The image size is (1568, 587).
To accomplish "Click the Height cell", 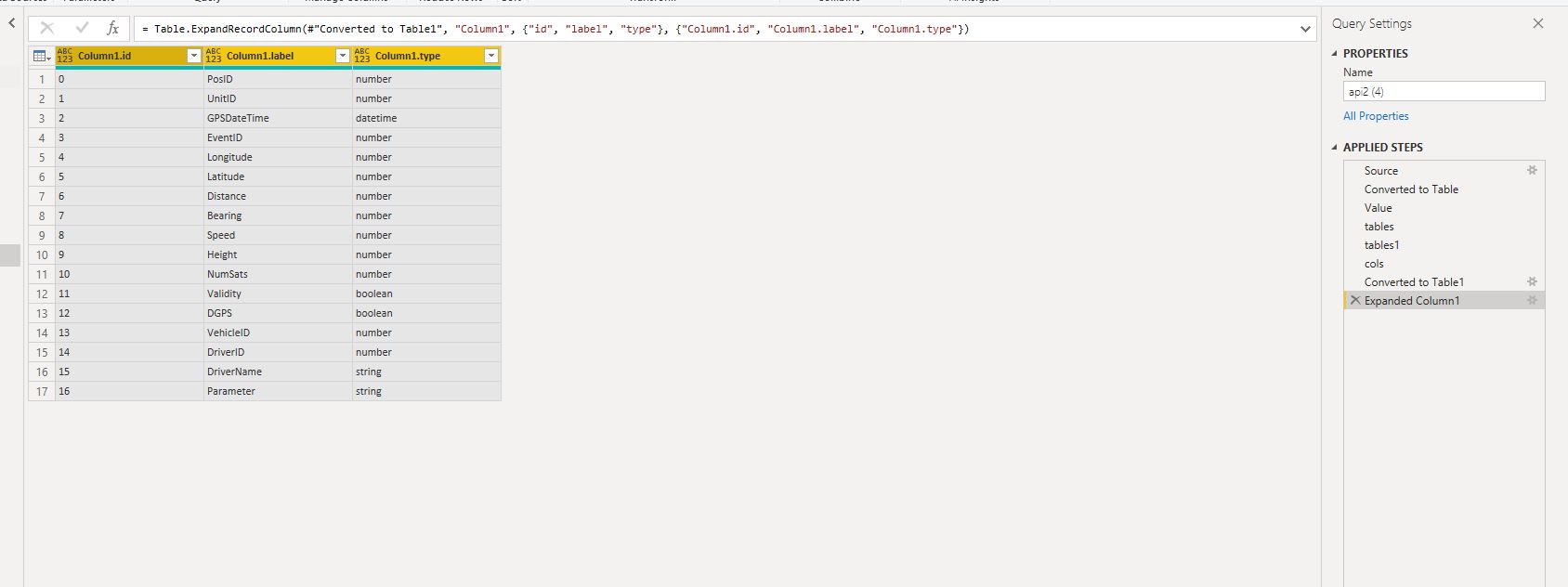I will coord(278,254).
